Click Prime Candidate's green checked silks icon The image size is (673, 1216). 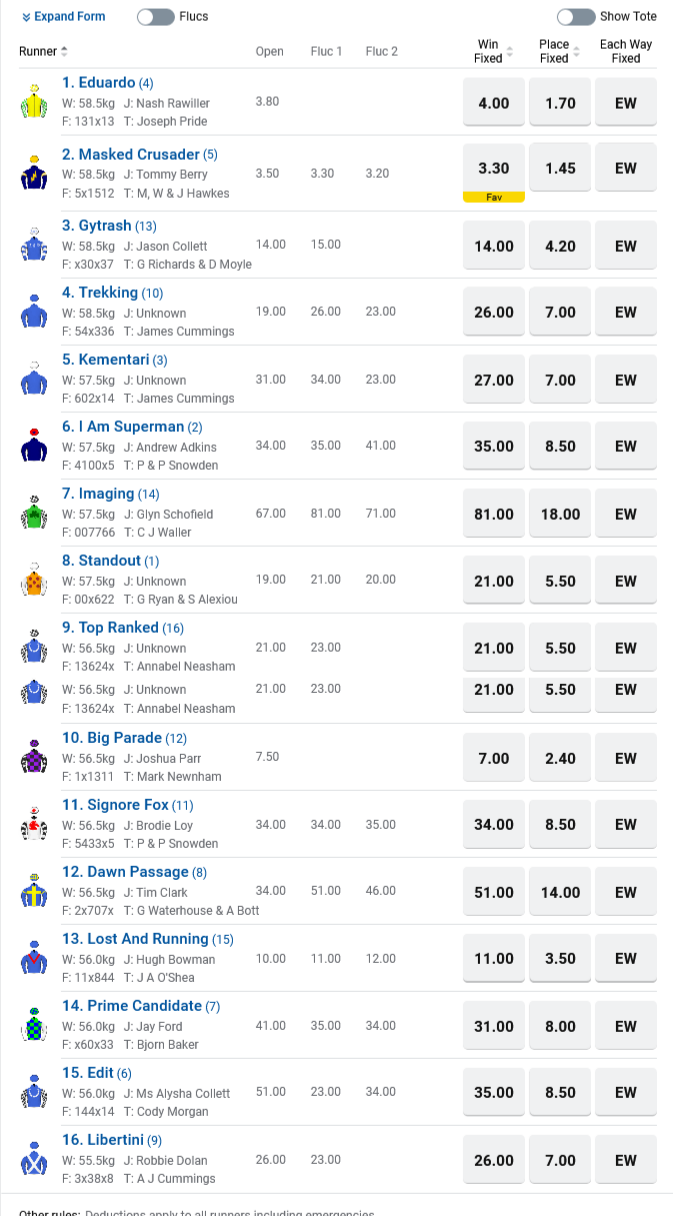tap(34, 1026)
